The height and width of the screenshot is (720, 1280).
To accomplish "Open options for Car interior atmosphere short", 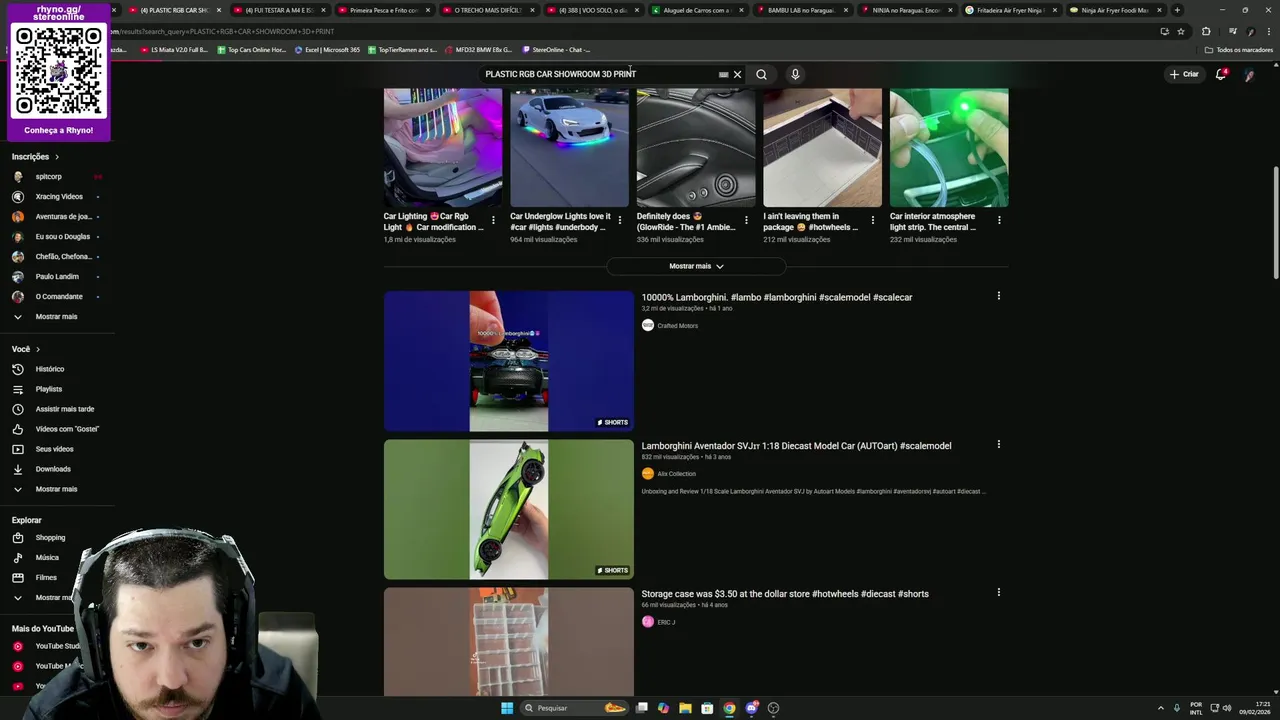I will pyautogui.click(x=999, y=220).
